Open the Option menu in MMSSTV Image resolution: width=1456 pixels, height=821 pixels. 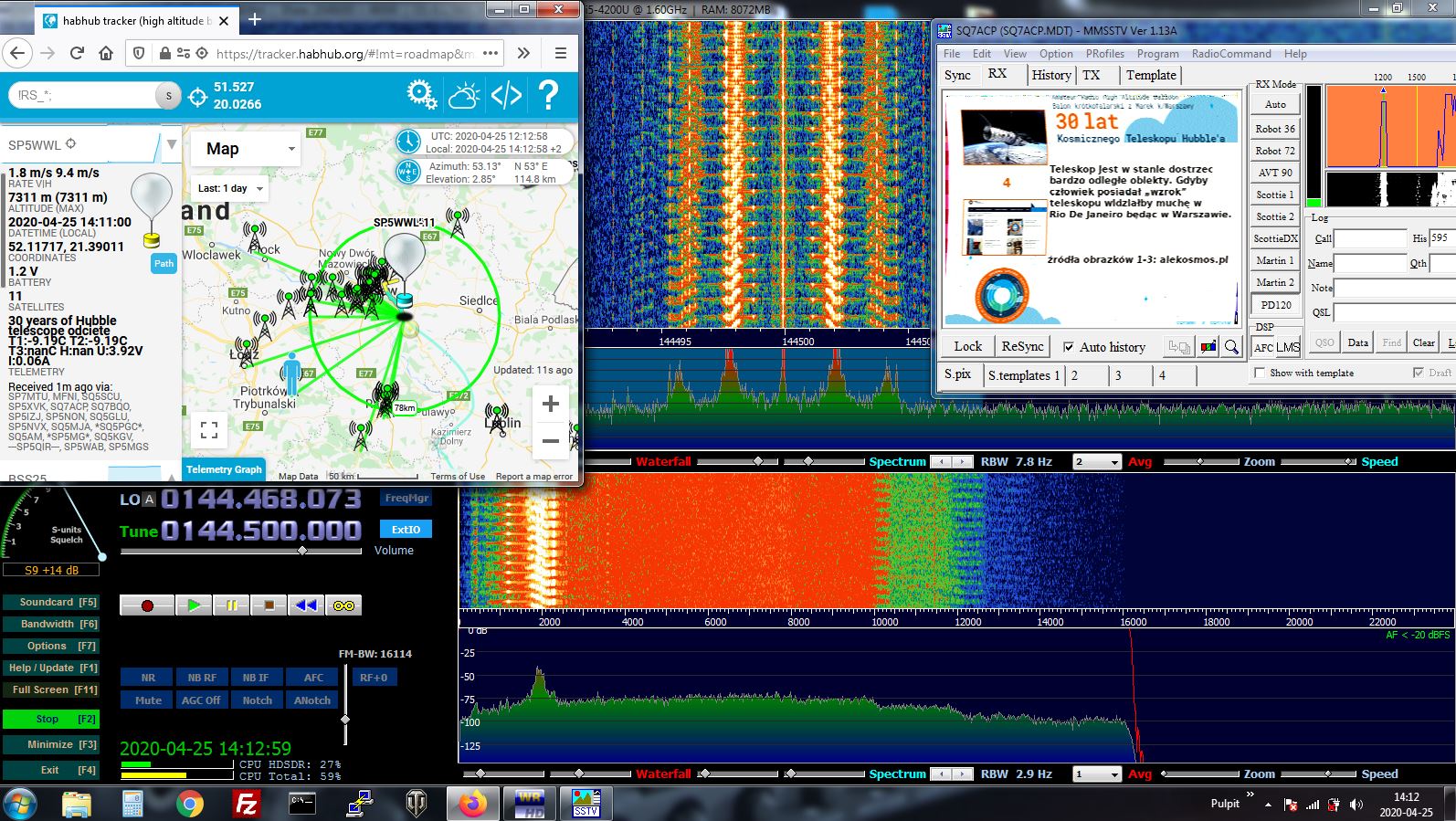(x=1056, y=54)
